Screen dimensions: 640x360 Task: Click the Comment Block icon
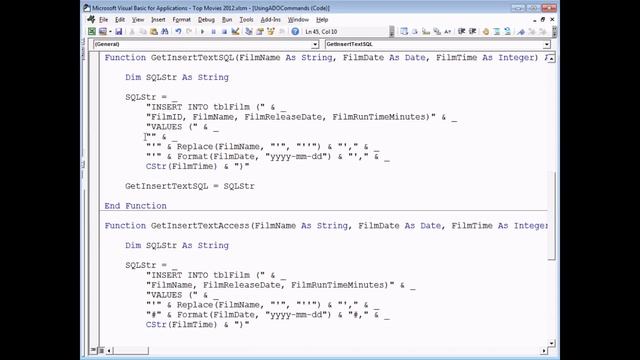click(x=497, y=31)
